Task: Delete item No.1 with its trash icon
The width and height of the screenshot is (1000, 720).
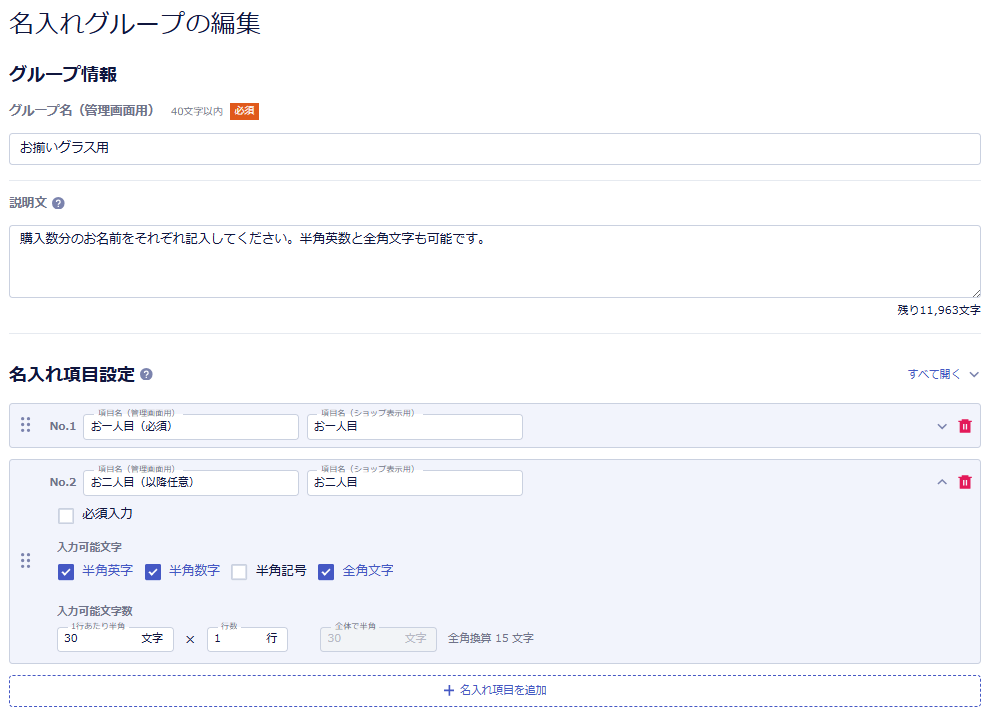Action: [x=965, y=426]
